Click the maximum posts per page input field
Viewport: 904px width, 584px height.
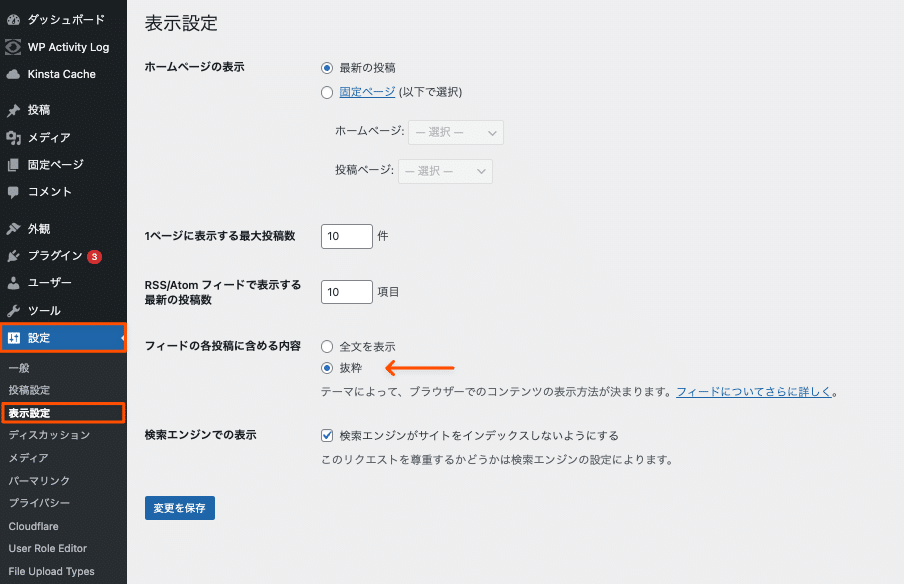coord(346,236)
